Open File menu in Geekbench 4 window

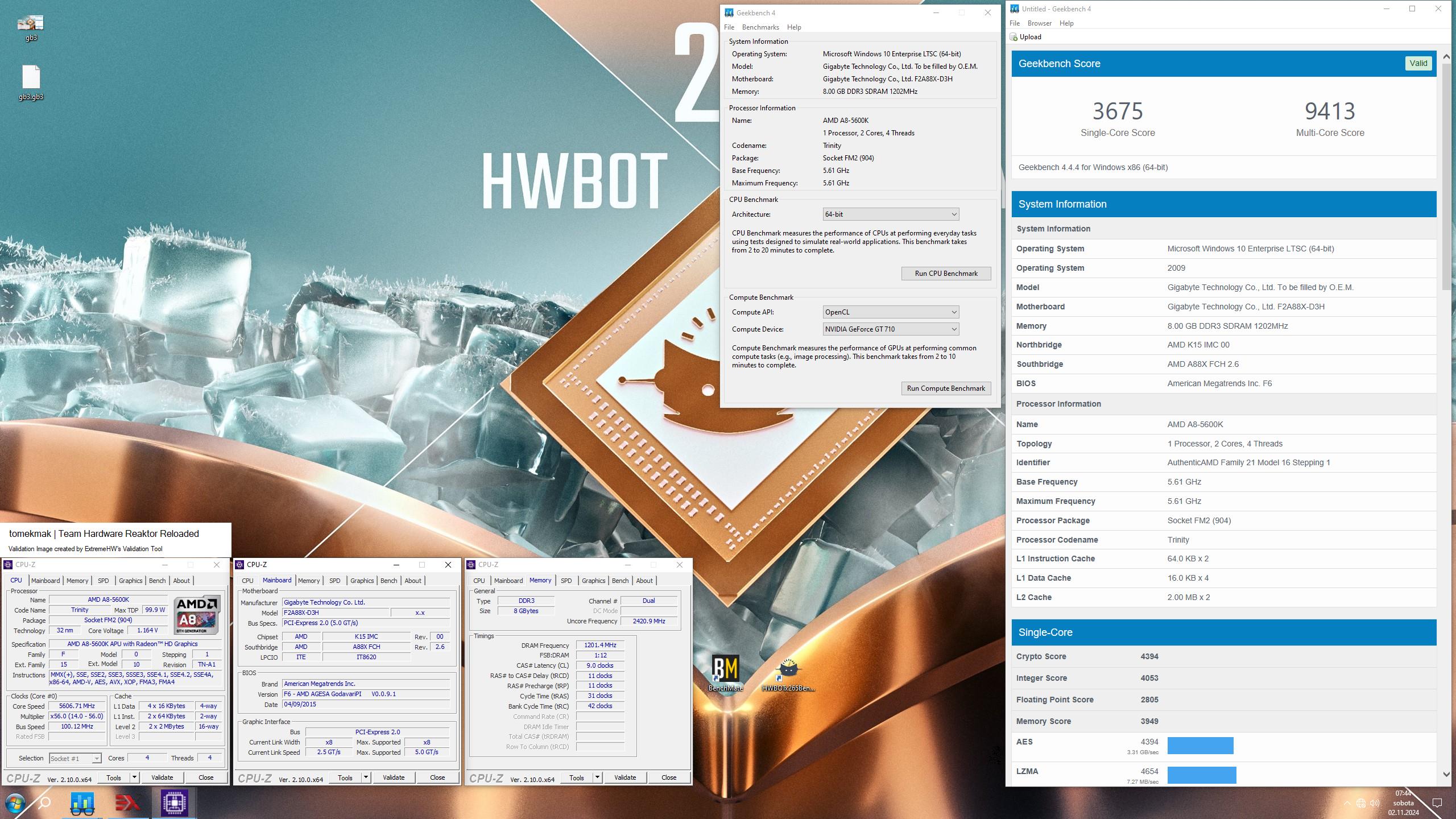pyautogui.click(x=729, y=27)
